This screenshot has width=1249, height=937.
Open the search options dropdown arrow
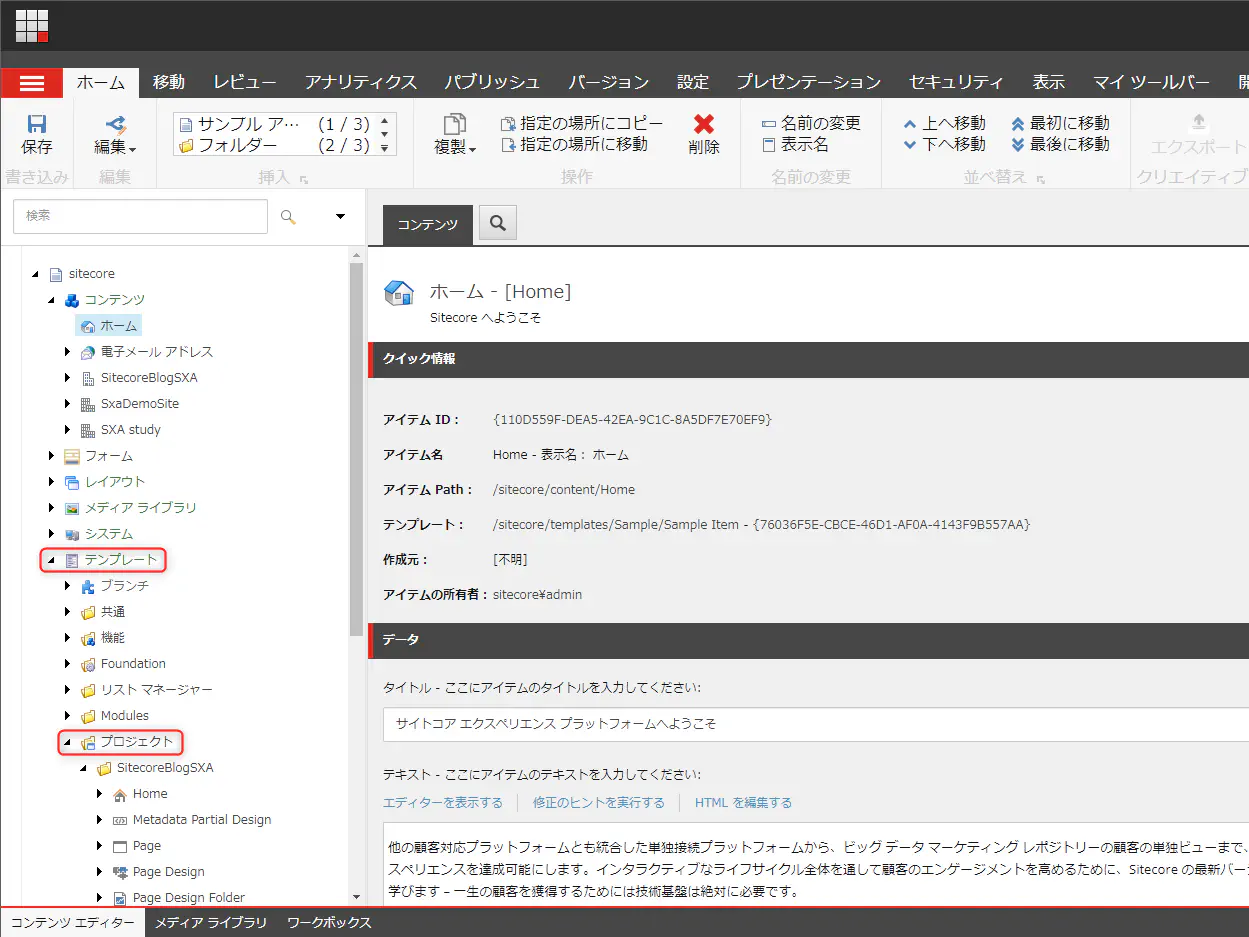[340, 216]
